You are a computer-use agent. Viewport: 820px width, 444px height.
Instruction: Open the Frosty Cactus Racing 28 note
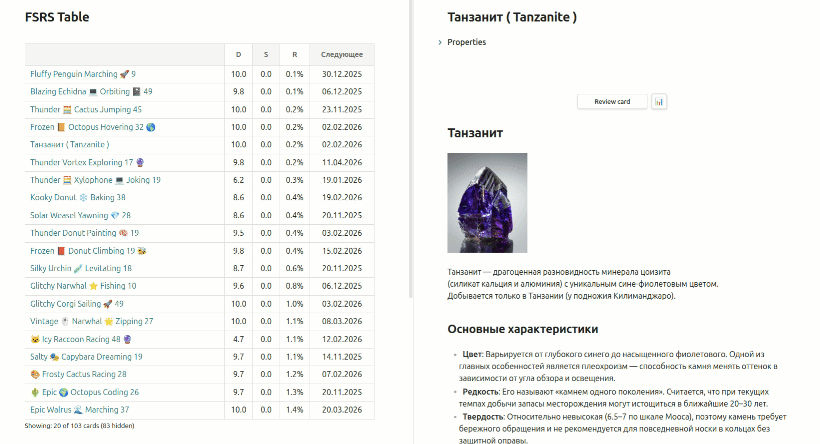point(78,374)
